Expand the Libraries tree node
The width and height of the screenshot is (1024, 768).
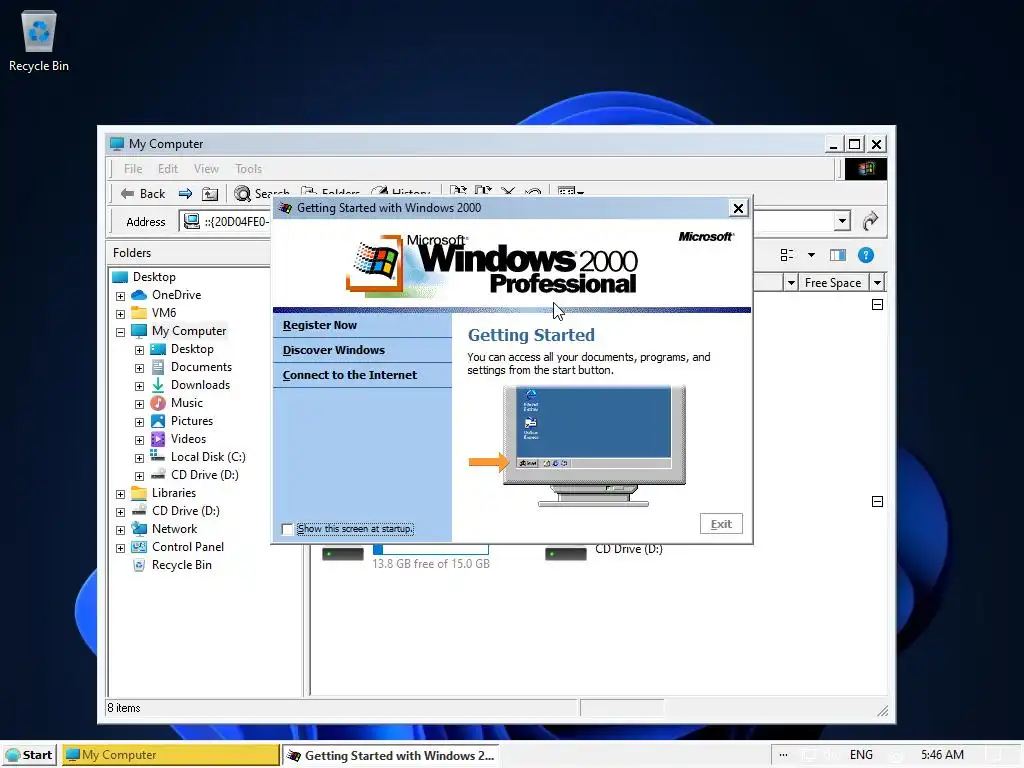[120, 494]
